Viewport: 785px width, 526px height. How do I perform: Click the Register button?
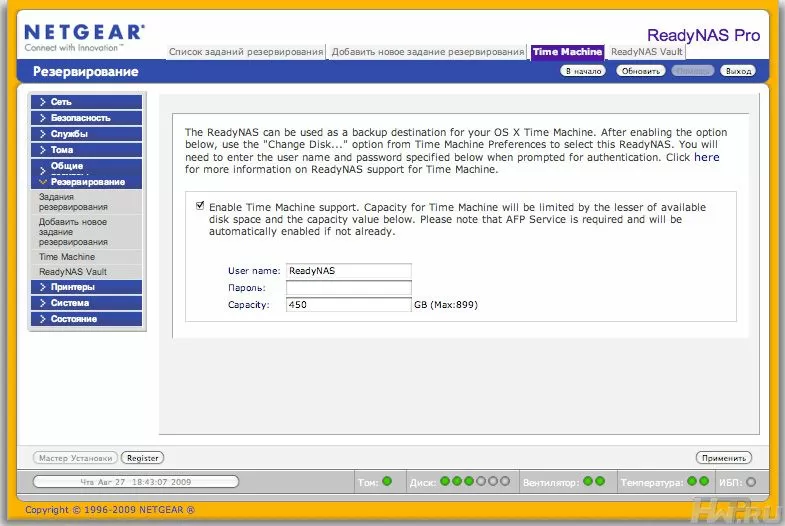pos(143,457)
